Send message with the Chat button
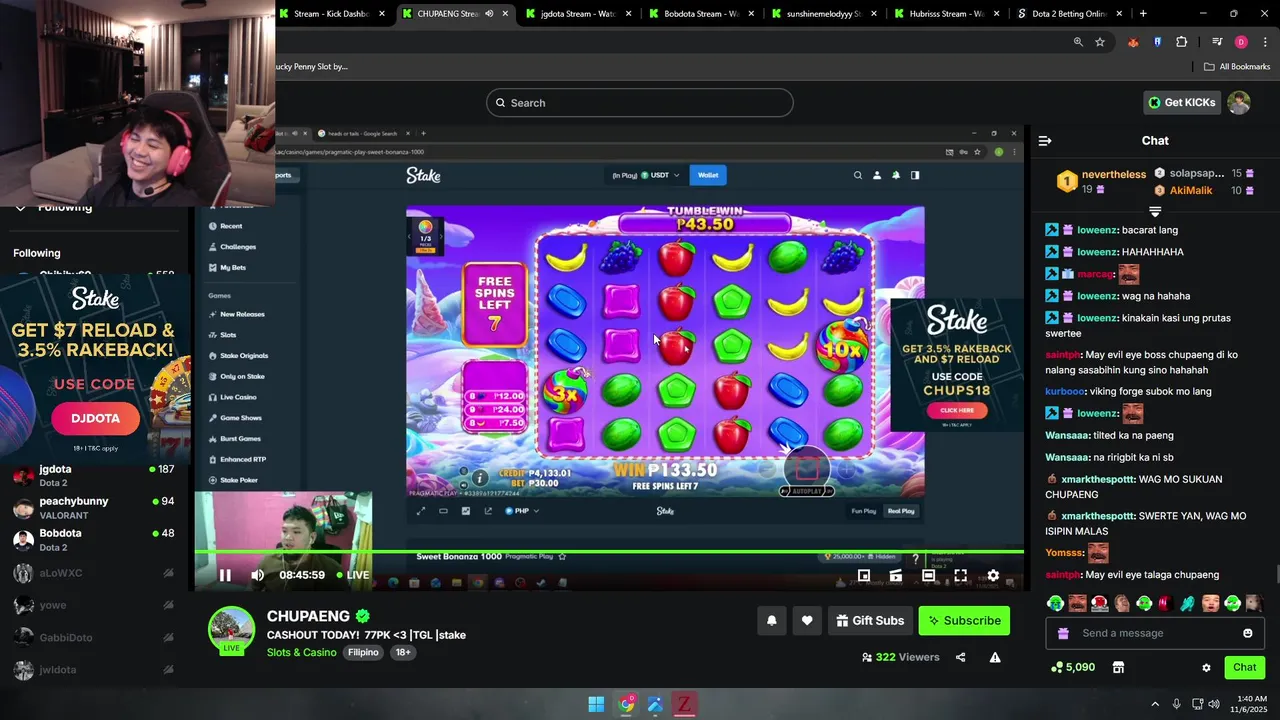 pos(1244,667)
